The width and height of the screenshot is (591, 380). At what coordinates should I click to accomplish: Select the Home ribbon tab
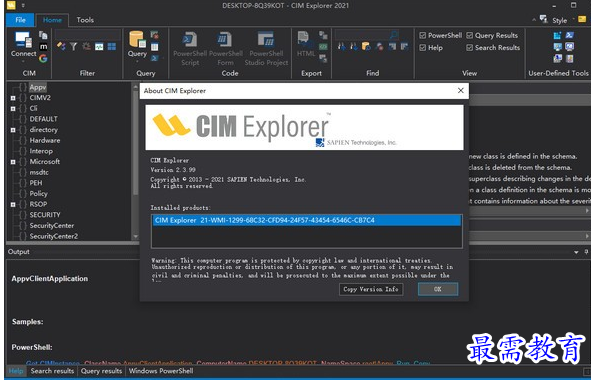[52, 20]
